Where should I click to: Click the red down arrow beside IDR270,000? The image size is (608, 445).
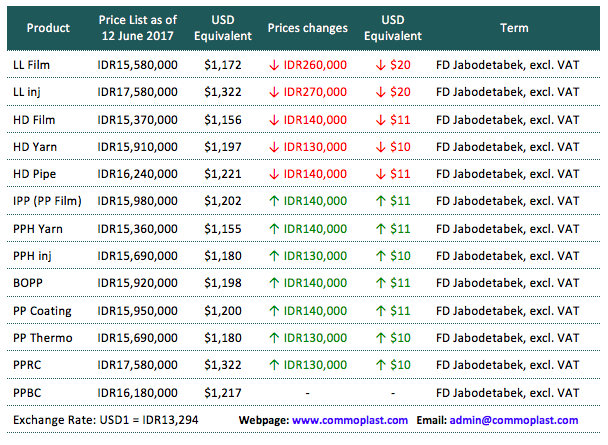(x=274, y=92)
